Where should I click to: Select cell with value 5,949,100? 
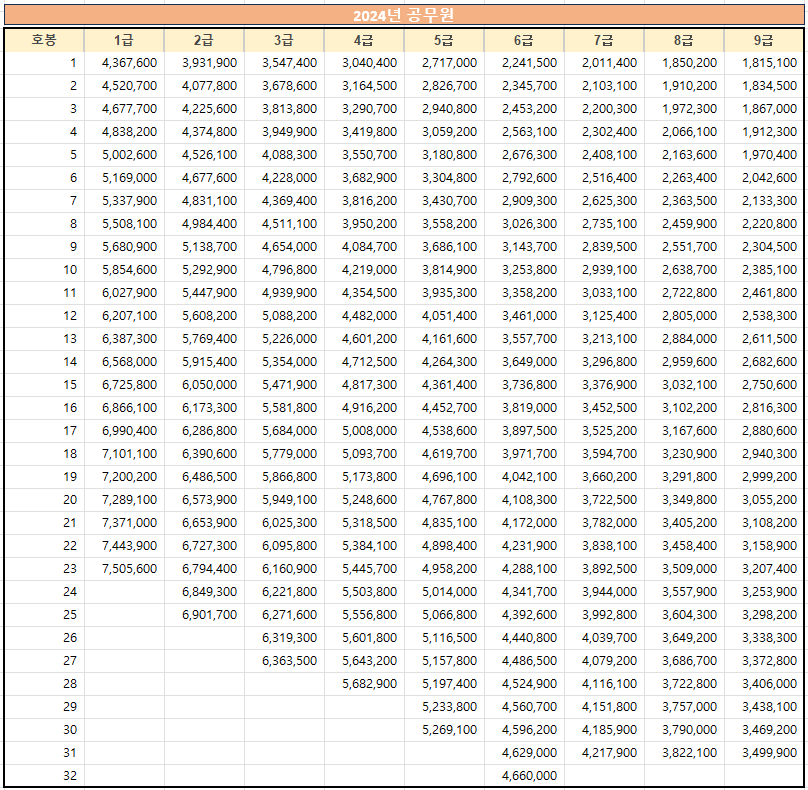284,500
